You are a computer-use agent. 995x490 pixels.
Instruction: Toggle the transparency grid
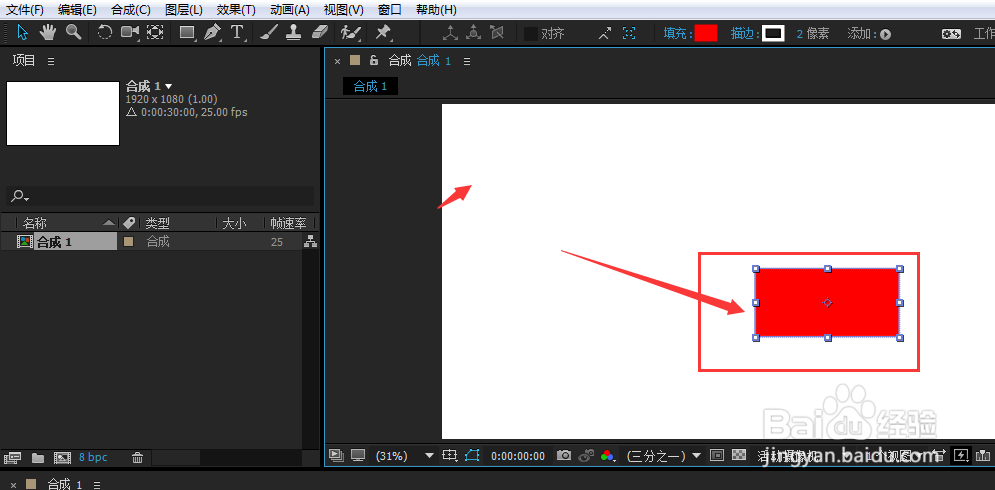click(x=739, y=455)
